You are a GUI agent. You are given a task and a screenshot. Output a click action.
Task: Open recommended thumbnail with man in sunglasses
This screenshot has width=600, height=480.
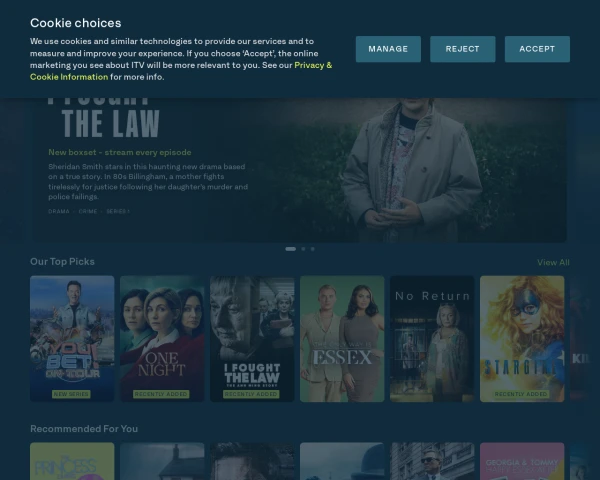(432, 461)
